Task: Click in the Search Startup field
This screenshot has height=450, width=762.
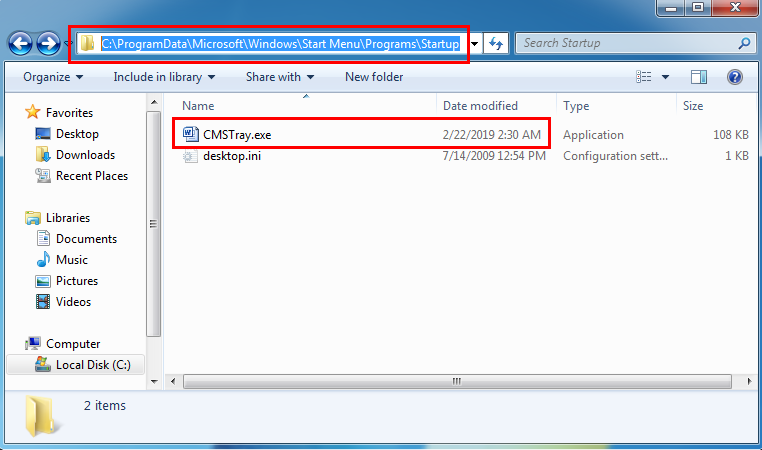Action: click(x=627, y=43)
